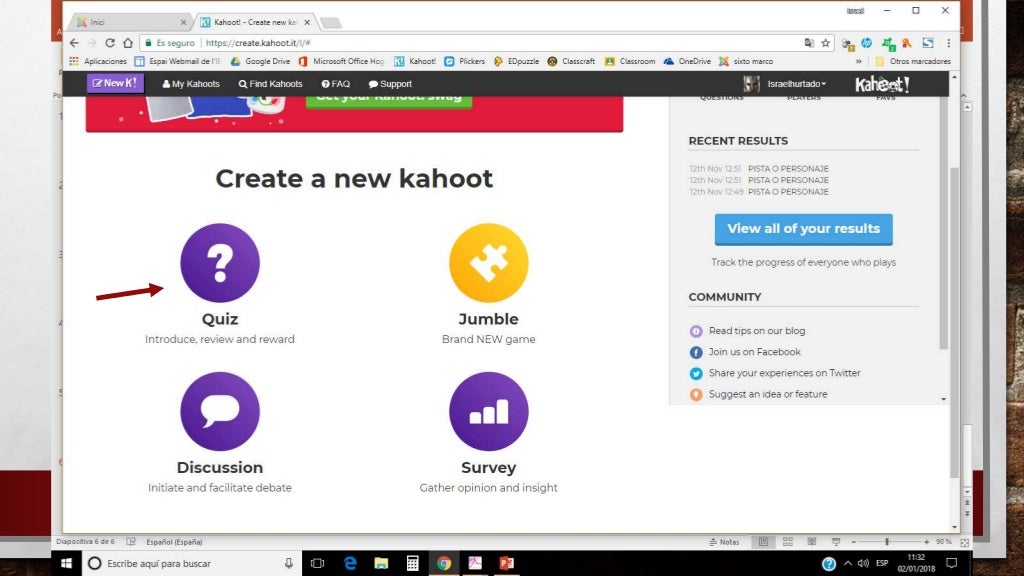Click the Windows Start button
Screen dimensions: 1024x576
(66, 563)
